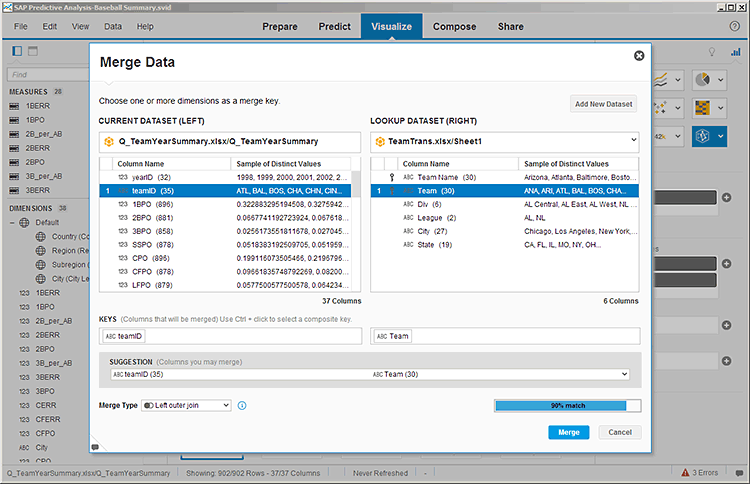
Task: Click the 3 Errors warning icon
Action: coord(685,473)
